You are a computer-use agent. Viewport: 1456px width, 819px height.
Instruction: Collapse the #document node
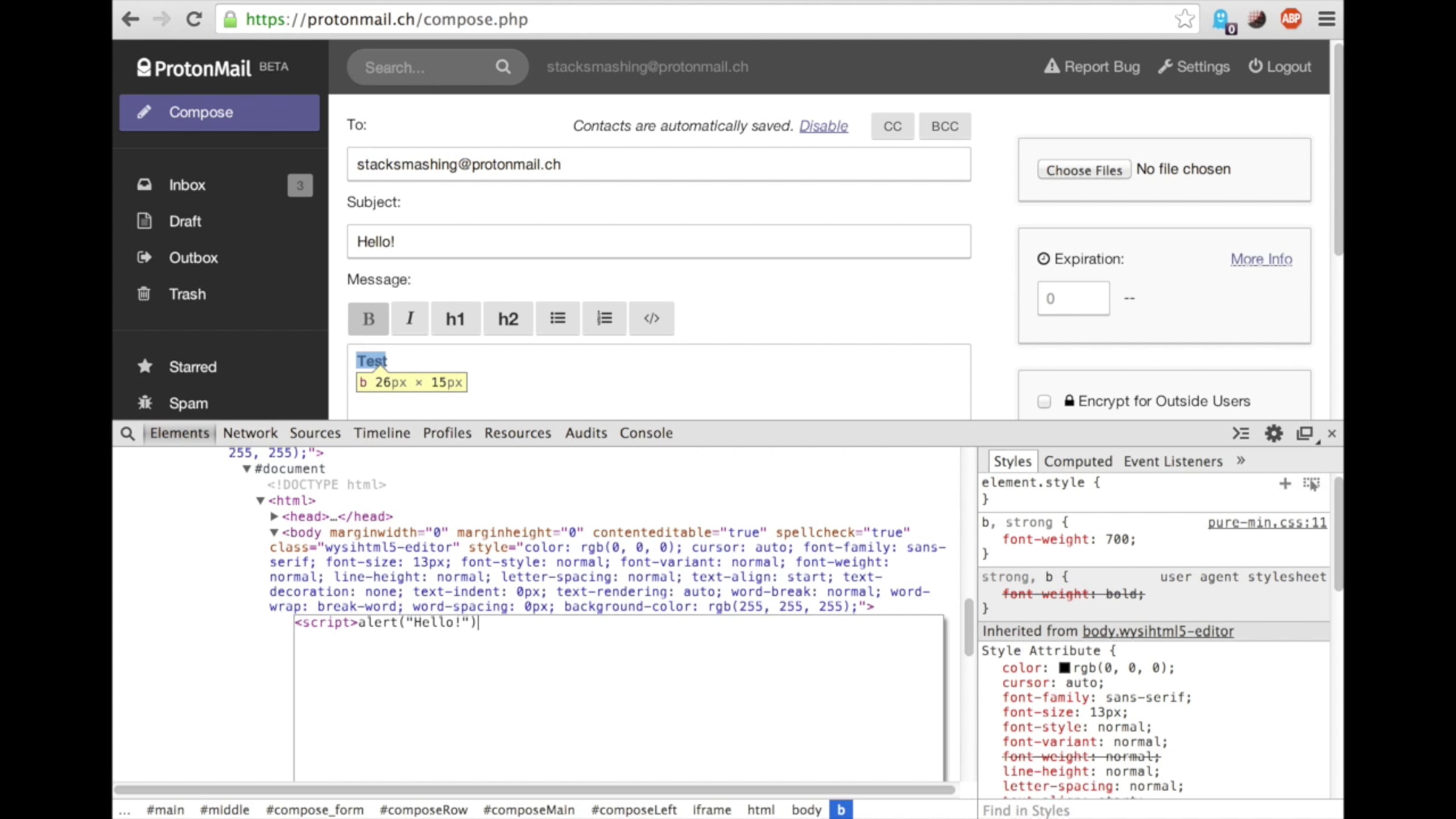tap(247, 469)
